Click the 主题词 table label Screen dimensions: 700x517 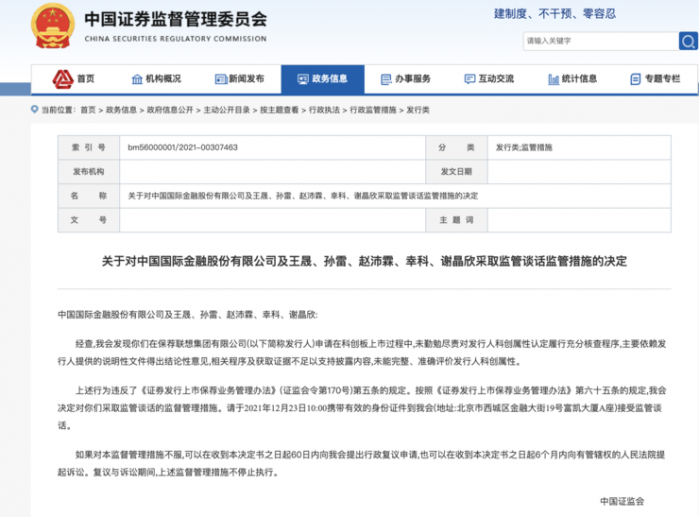(456, 220)
